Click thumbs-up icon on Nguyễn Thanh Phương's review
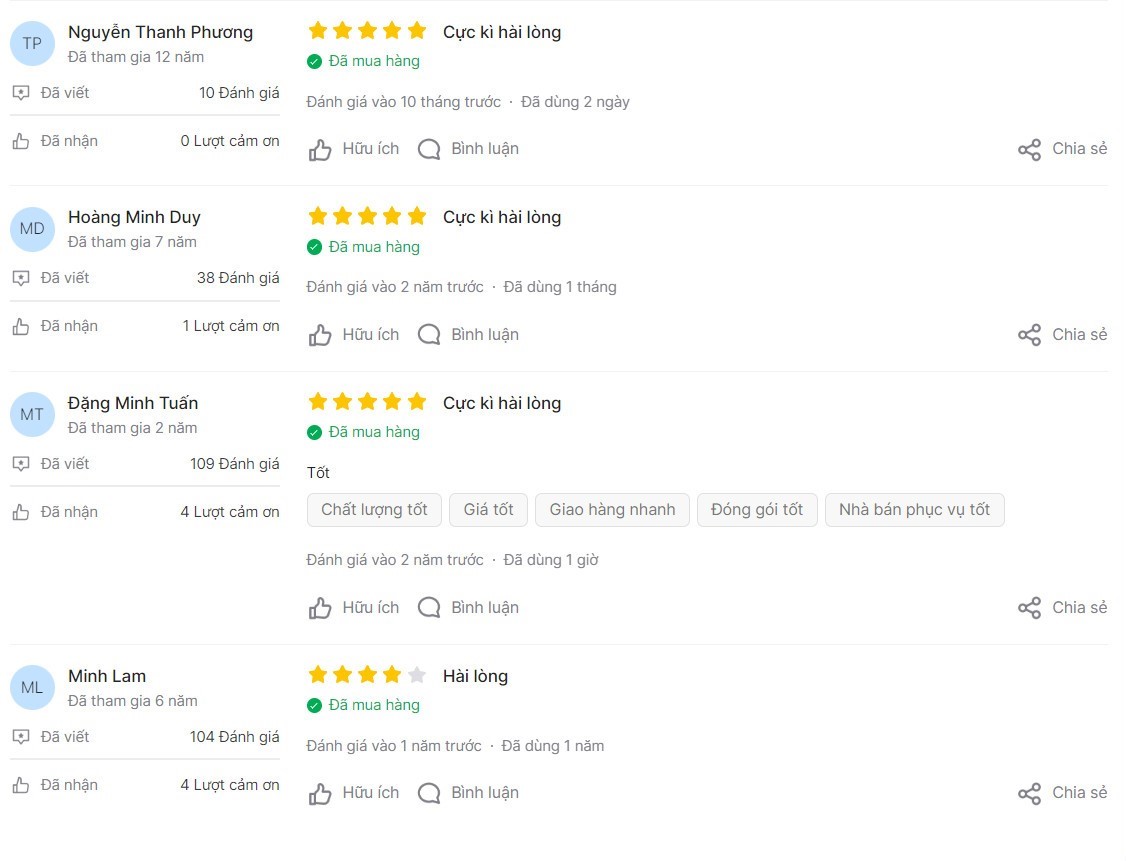The height and width of the screenshot is (861, 1126). tap(320, 150)
